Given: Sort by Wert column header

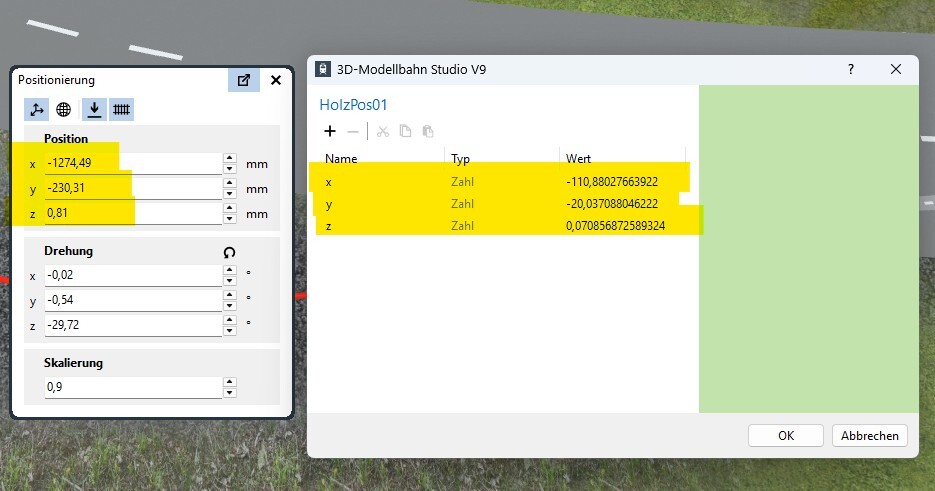Looking at the screenshot, I should [x=578, y=159].
